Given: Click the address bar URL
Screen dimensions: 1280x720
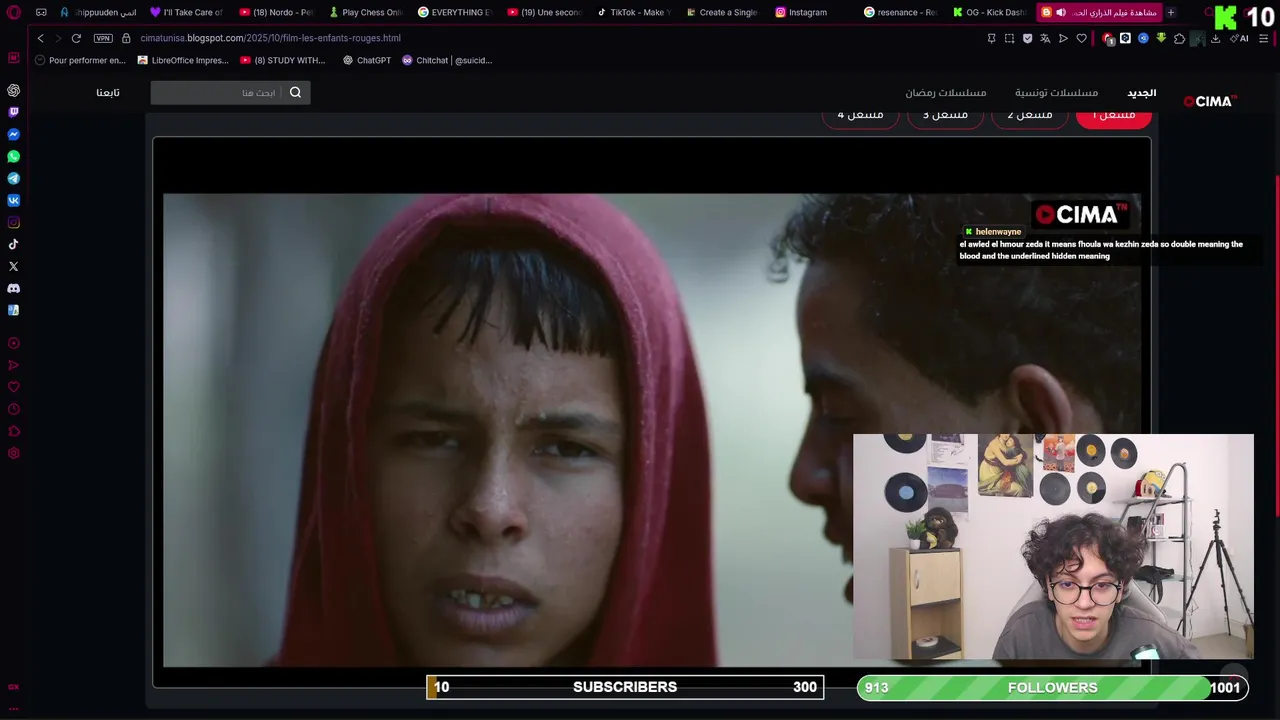Looking at the screenshot, I should [x=271, y=38].
